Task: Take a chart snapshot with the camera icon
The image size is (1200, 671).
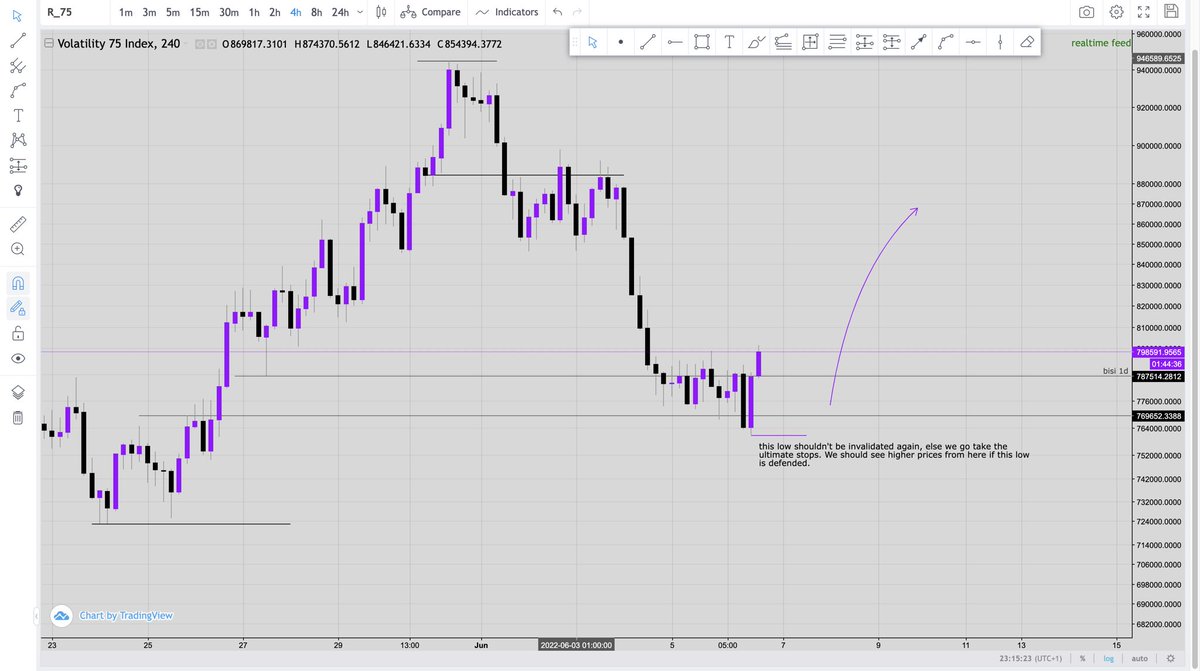Action: point(1086,12)
